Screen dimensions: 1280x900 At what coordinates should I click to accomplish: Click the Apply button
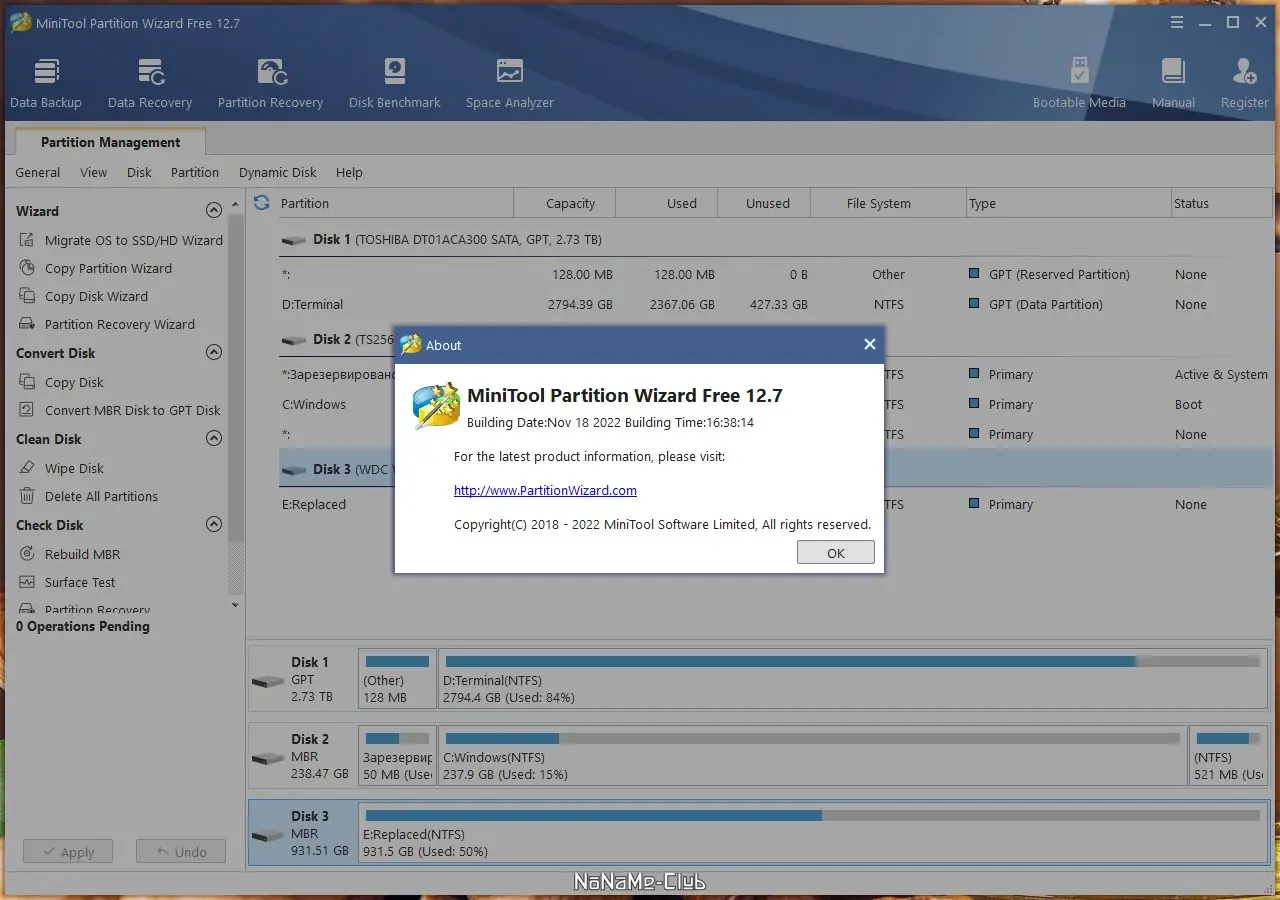(68, 852)
